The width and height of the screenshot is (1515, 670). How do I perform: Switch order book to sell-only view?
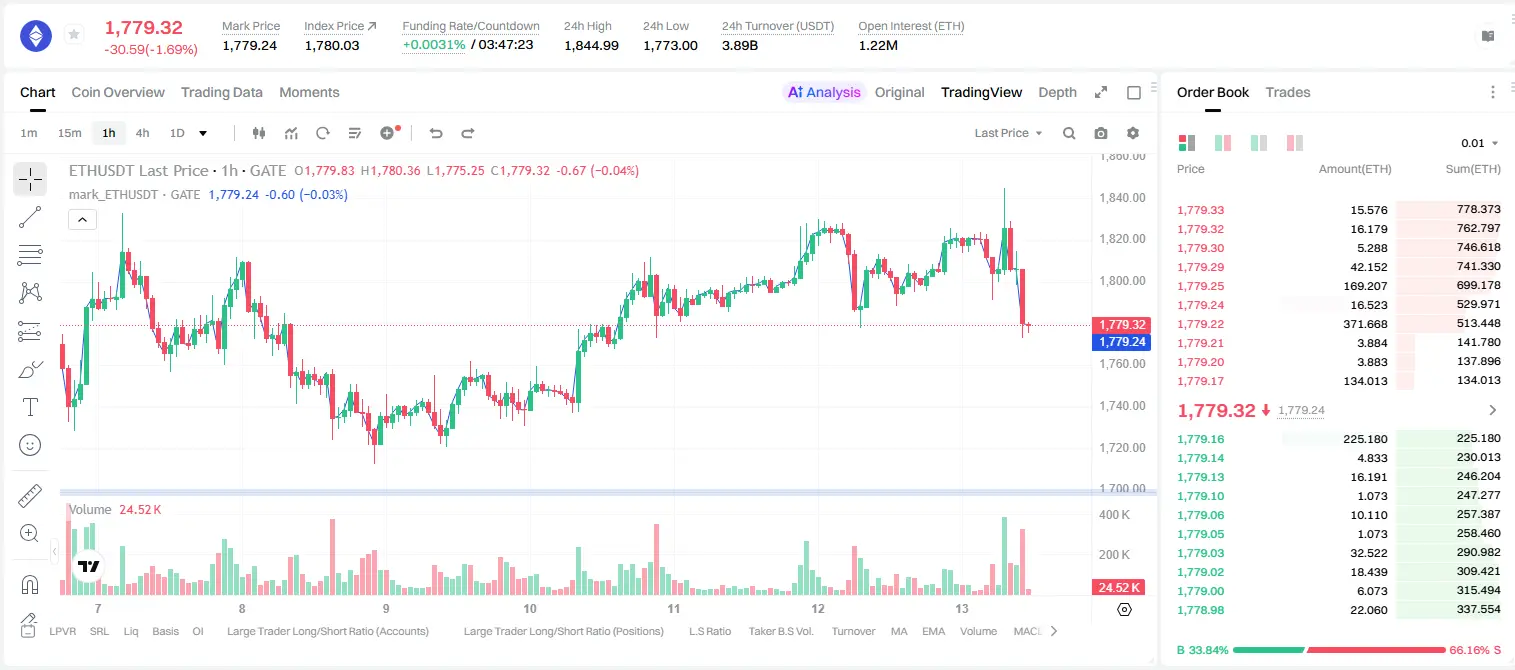1294,143
